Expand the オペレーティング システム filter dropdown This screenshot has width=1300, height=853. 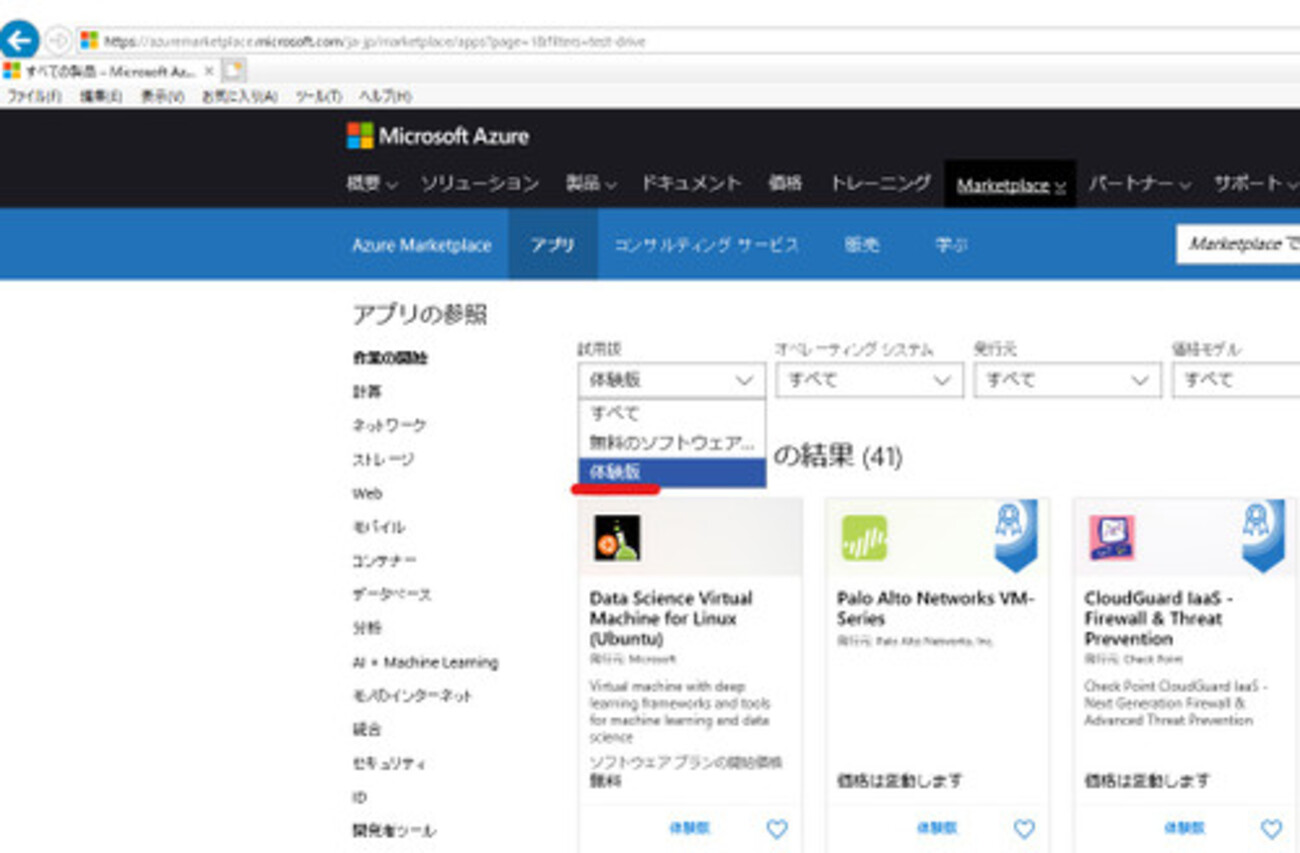point(869,380)
